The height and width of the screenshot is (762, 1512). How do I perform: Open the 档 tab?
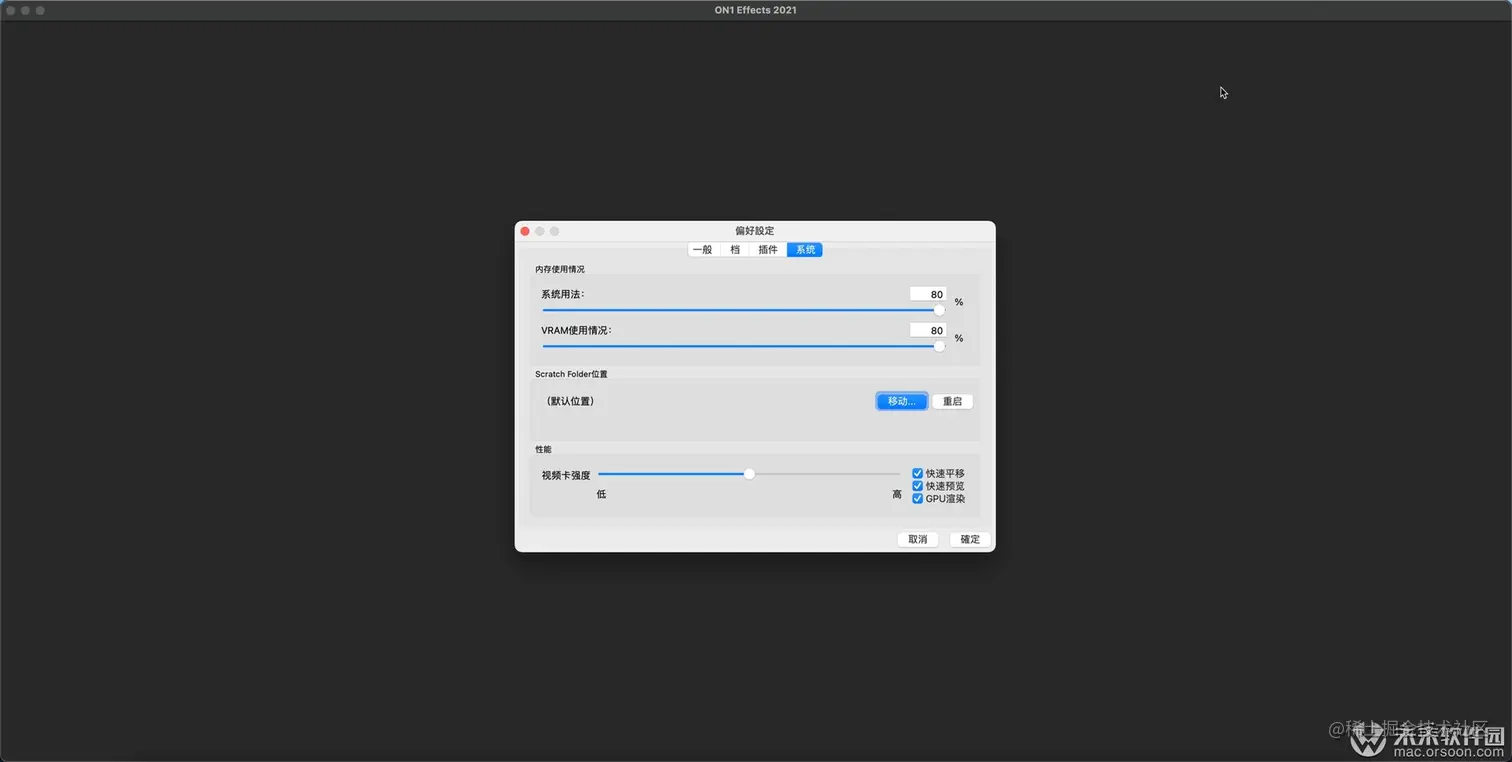click(x=735, y=250)
